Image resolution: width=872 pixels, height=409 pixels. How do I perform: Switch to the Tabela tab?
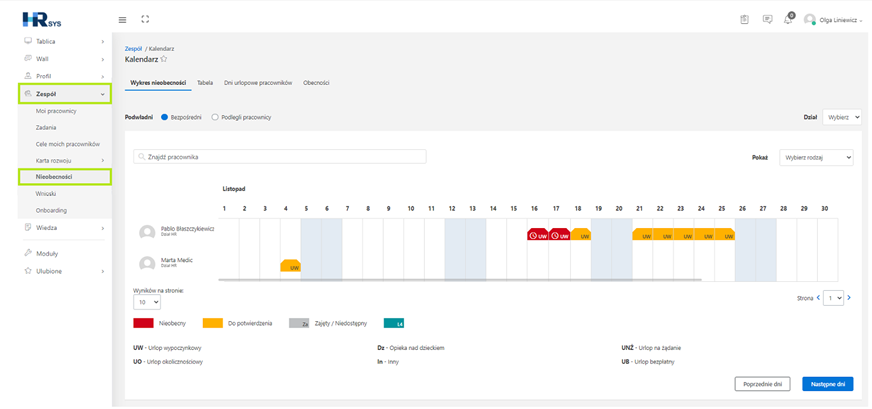pyautogui.click(x=205, y=82)
